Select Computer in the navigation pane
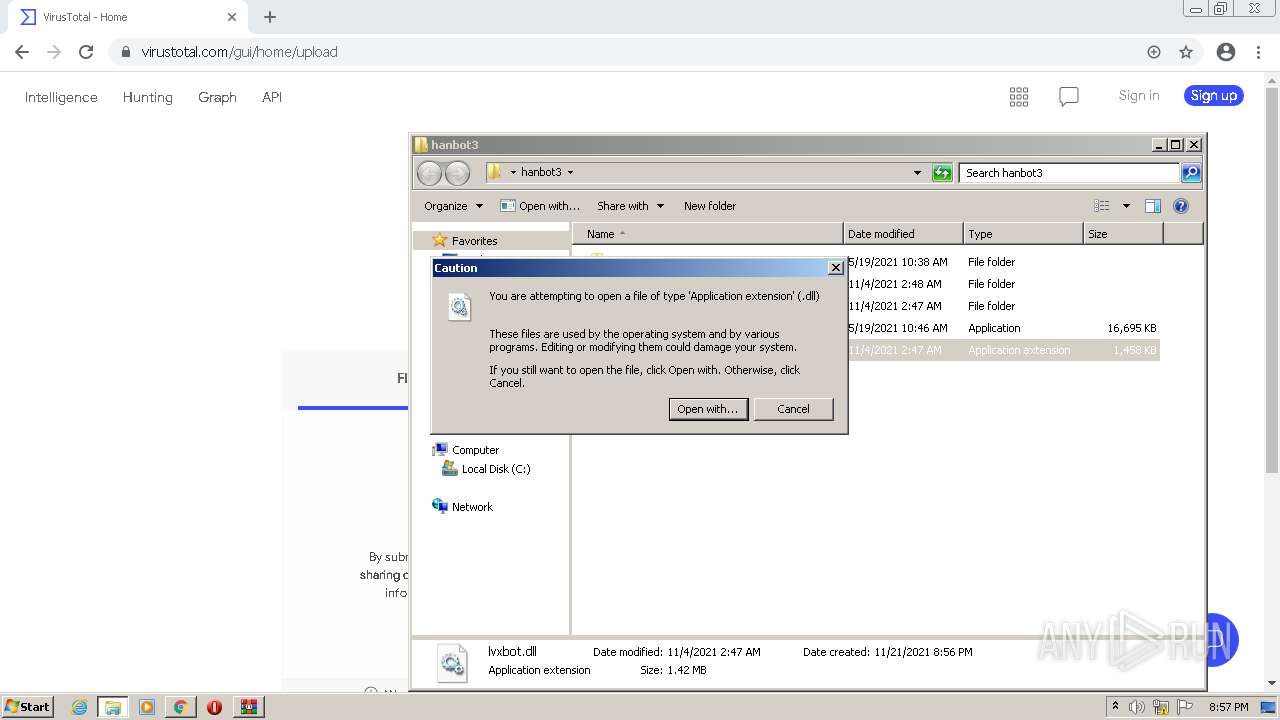1280x720 pixels. (475, 450)
